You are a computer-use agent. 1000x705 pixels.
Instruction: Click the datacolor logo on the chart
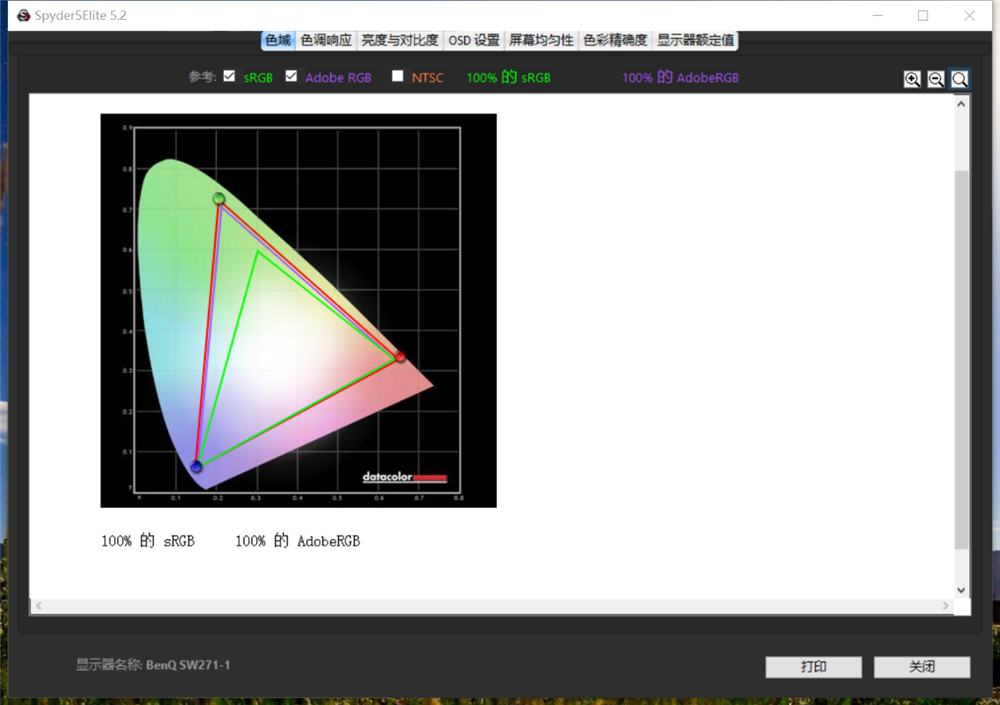click(404, 476)
